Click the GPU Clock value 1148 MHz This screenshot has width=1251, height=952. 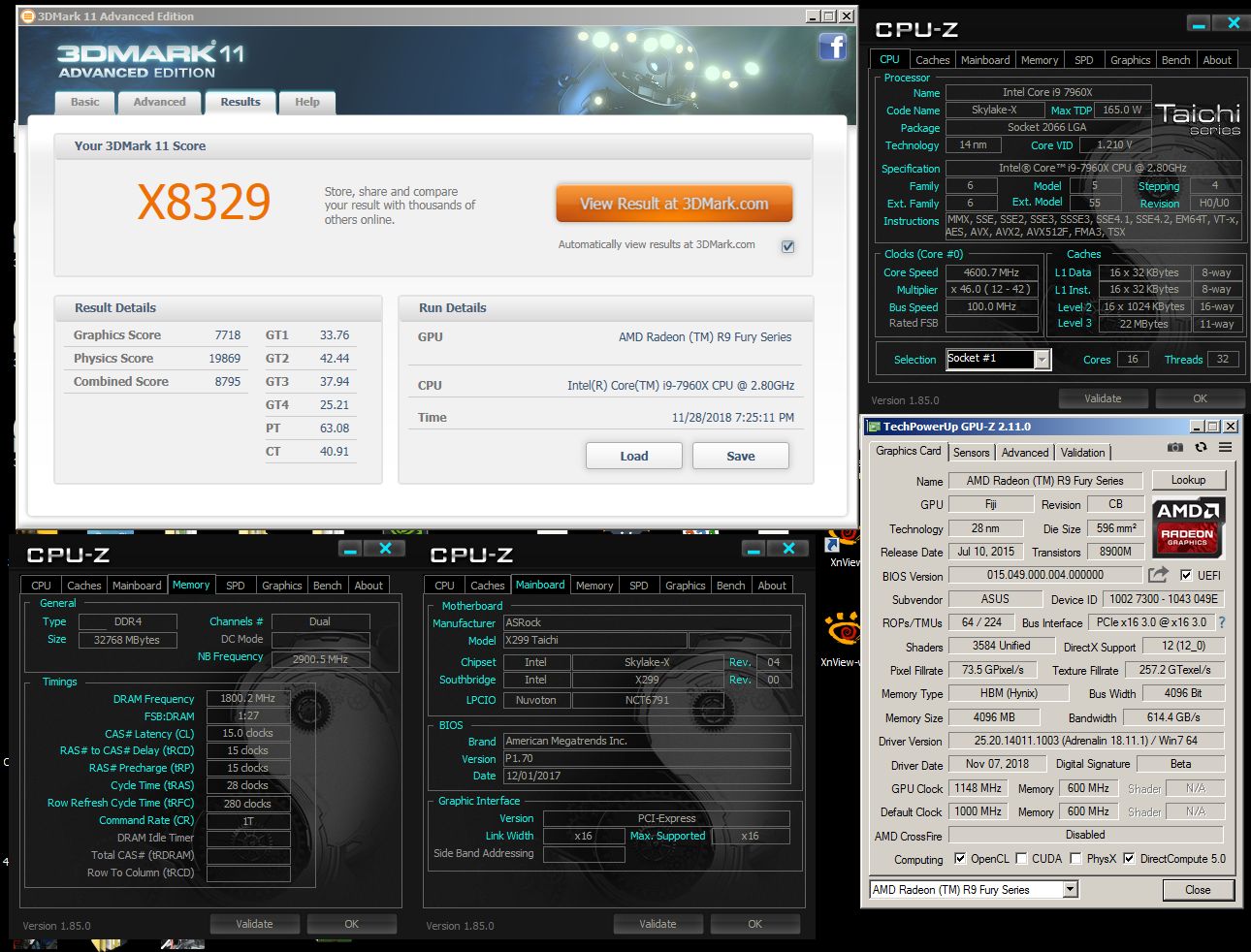click(x=978, y=788)
